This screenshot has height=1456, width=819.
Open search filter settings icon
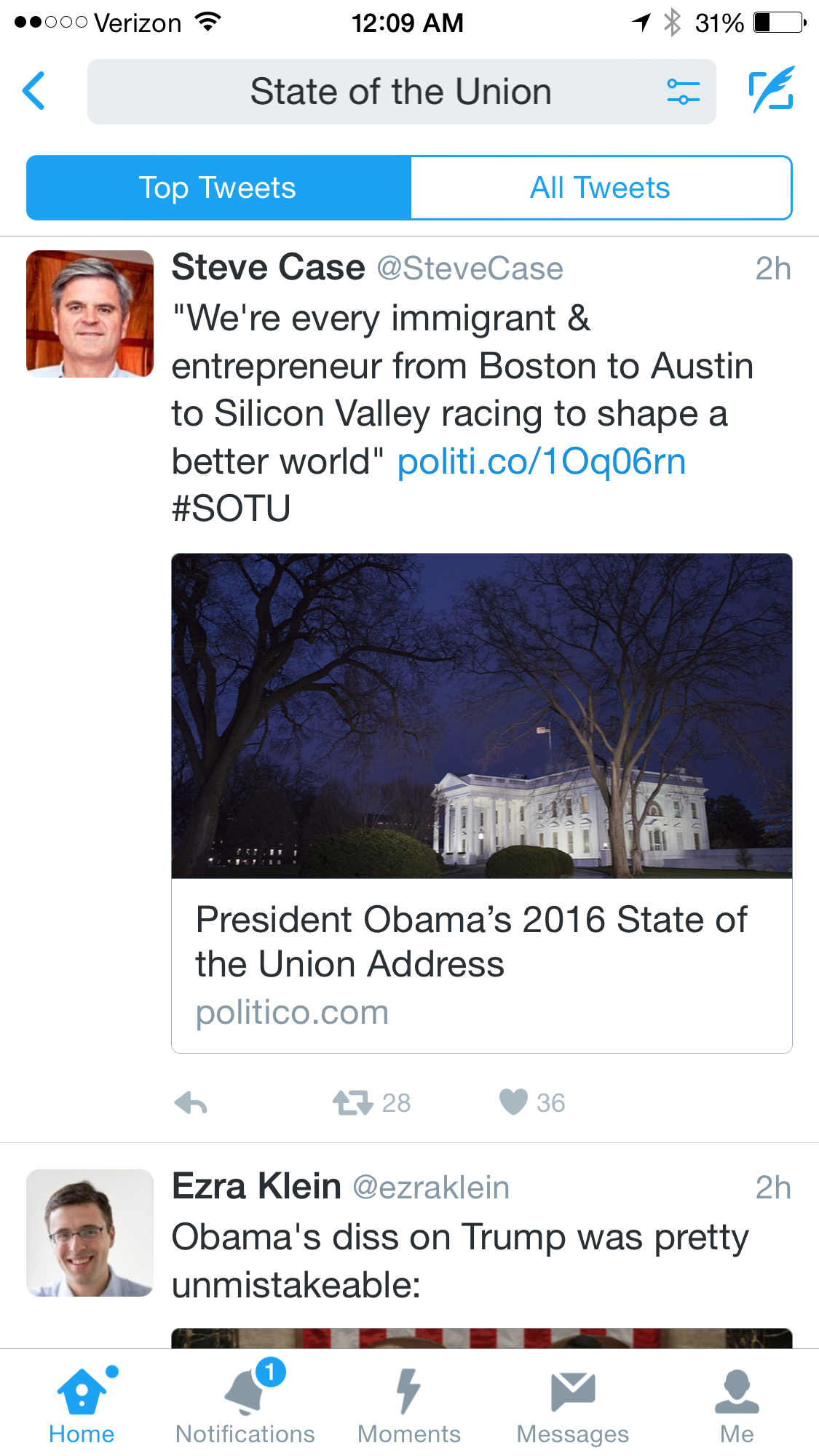[683, 92]
